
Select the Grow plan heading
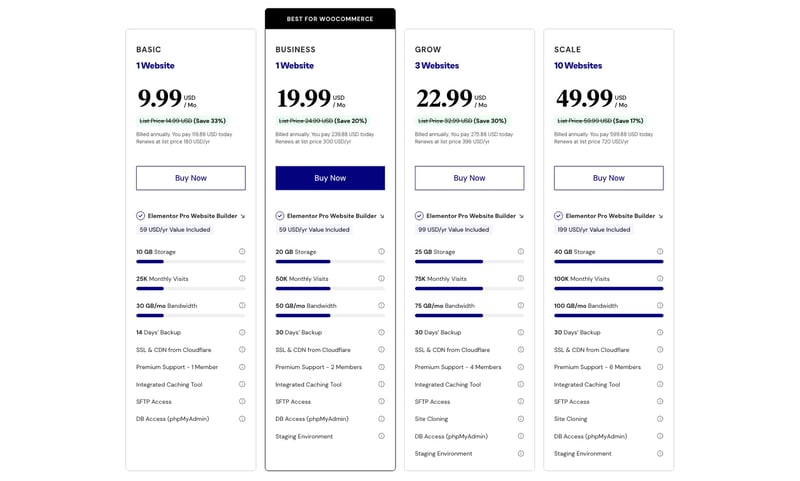(x=428, y=49)
